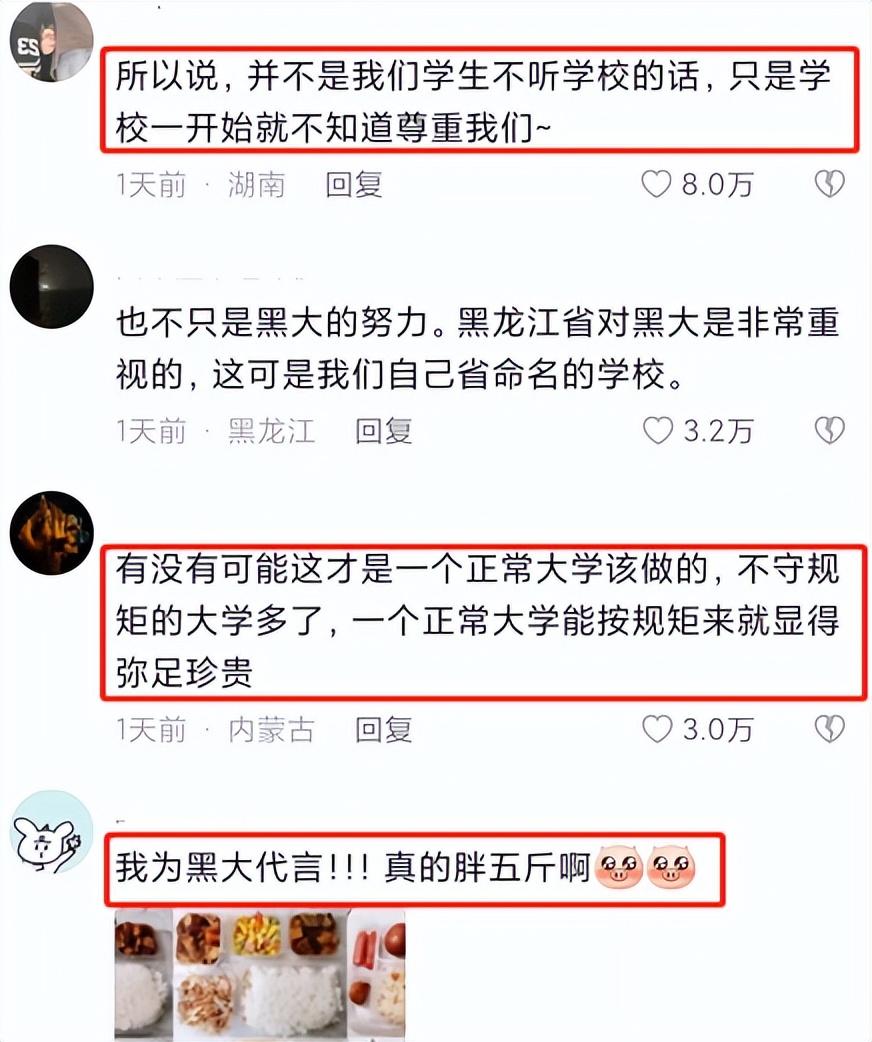Like the Inner Mongolia comment with 3.0万 likes
Screen dimensions: 872x1042
point(657,729)
